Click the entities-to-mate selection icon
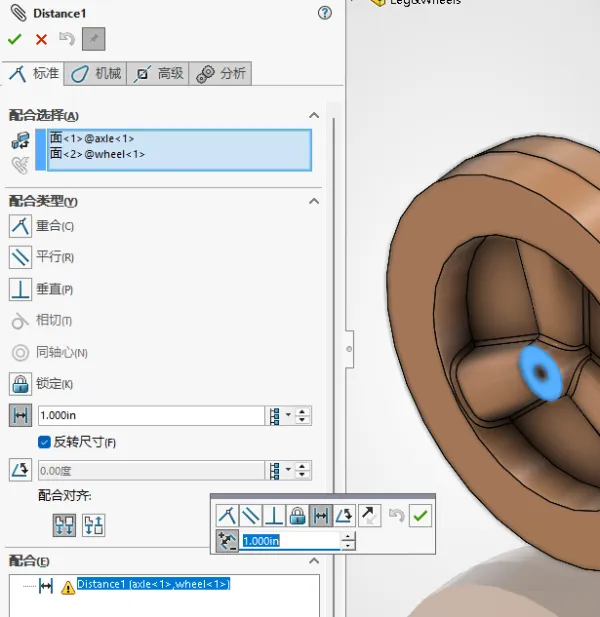Screen dimensions: 600x617 coord(20,140)
